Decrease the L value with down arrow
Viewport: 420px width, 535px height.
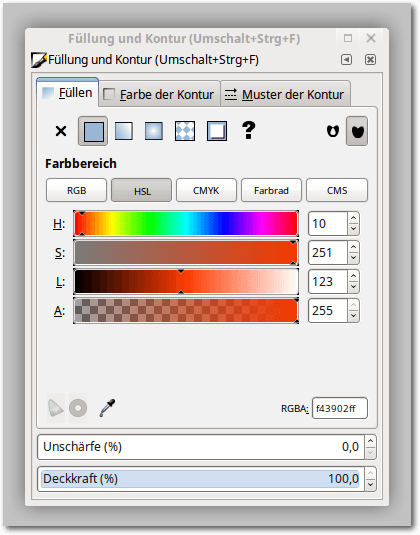[x=353, y=287]
